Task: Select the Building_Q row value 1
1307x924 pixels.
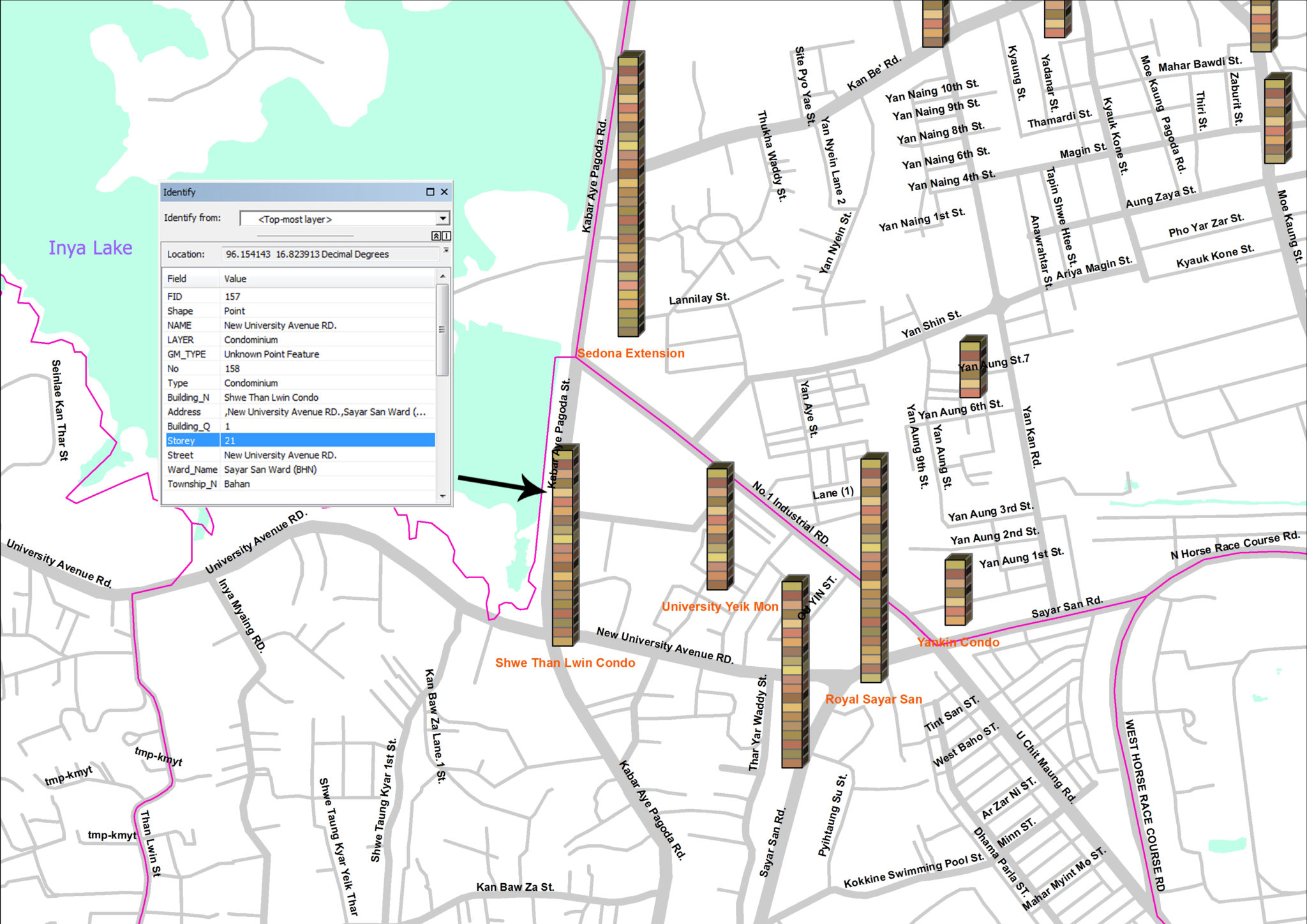Action: tap(227, 426)
